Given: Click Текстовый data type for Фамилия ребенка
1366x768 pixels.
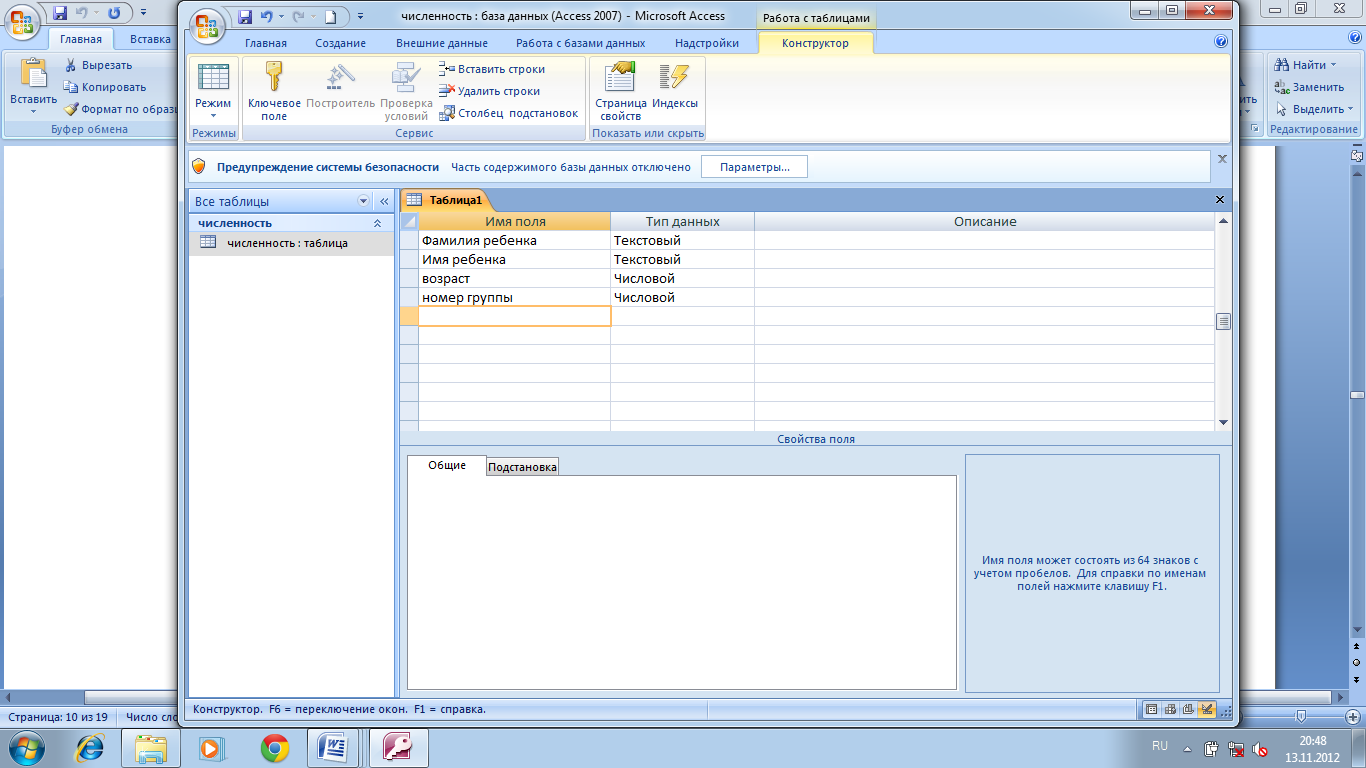Looking at the screenshot, I should [682, 240].
